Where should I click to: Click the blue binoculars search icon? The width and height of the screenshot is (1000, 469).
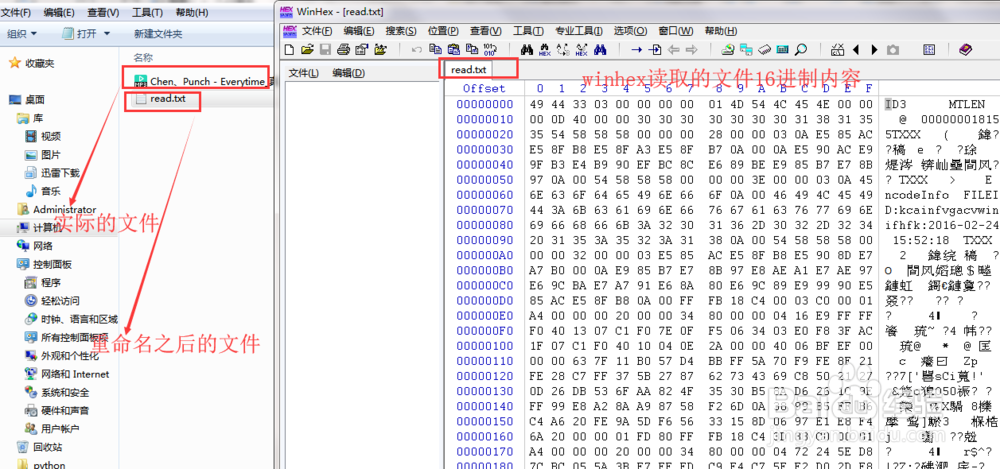(600, 49)
